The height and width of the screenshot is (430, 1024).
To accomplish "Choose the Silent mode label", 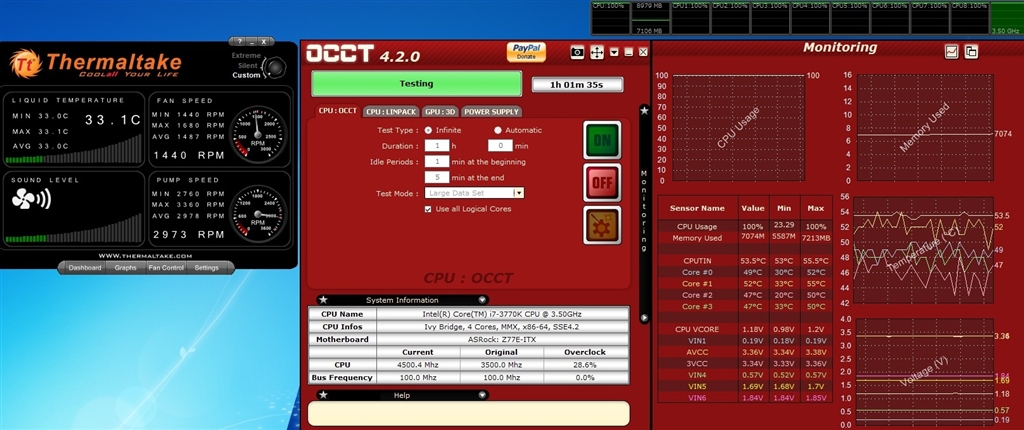I will click(x=248, y=65).
